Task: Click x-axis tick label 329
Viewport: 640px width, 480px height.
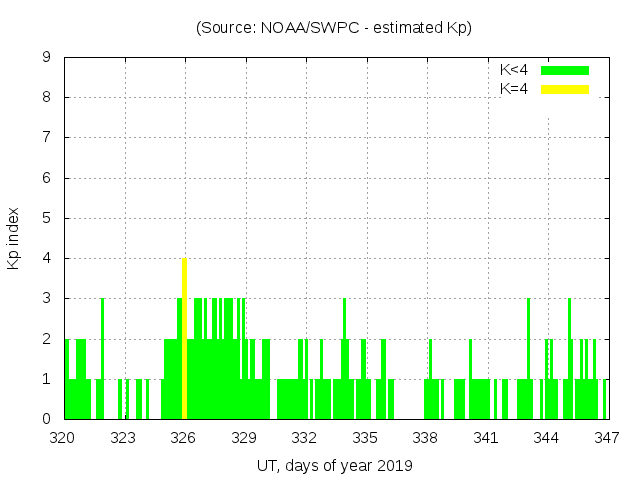Action: (x=244, y=437)
